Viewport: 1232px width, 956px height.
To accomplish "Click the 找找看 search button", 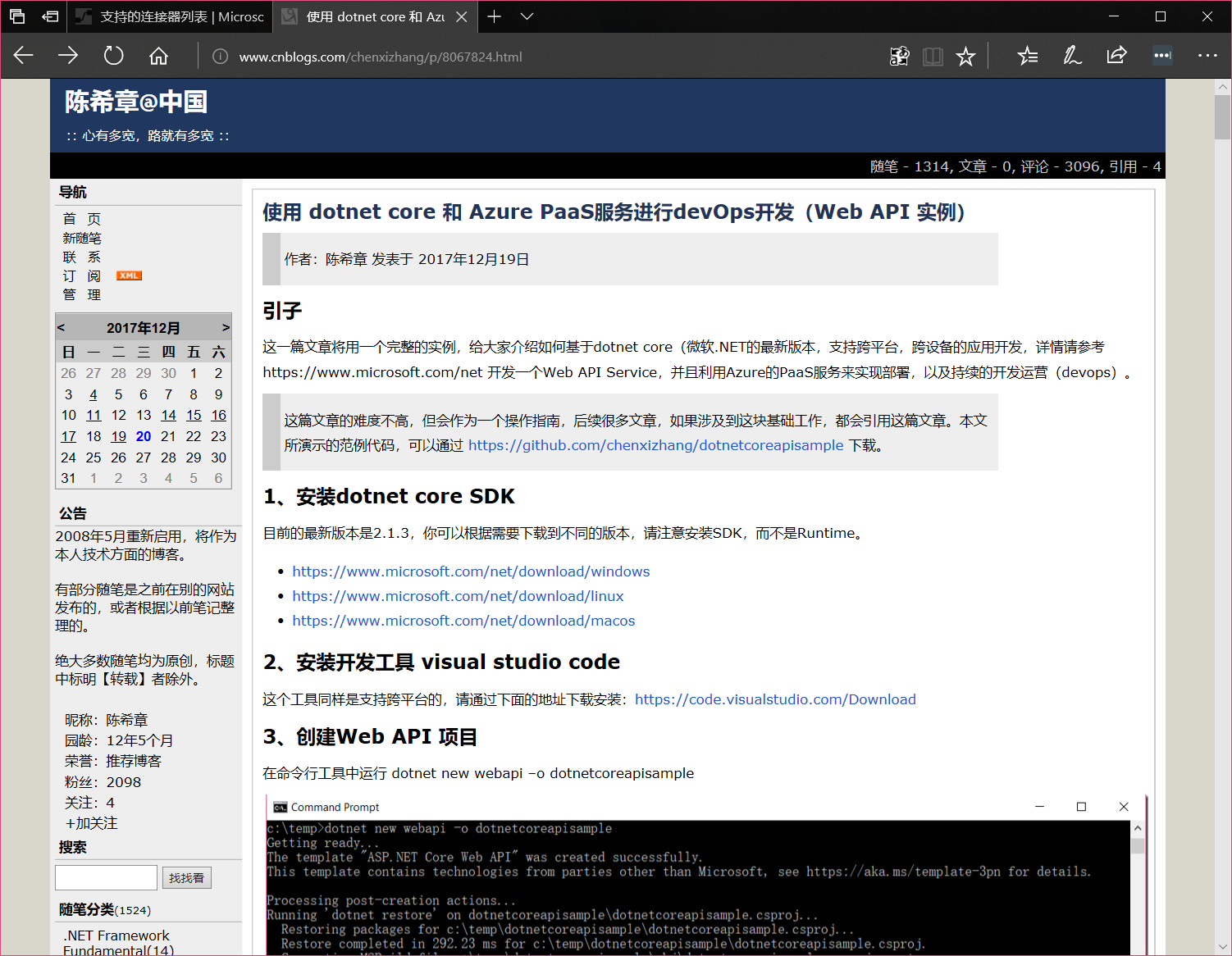I will point(186,876).
